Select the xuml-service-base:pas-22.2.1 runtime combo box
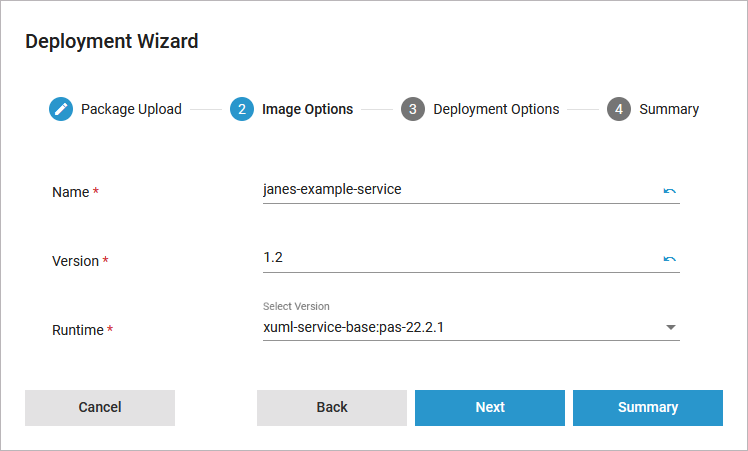 pos(460,327)
